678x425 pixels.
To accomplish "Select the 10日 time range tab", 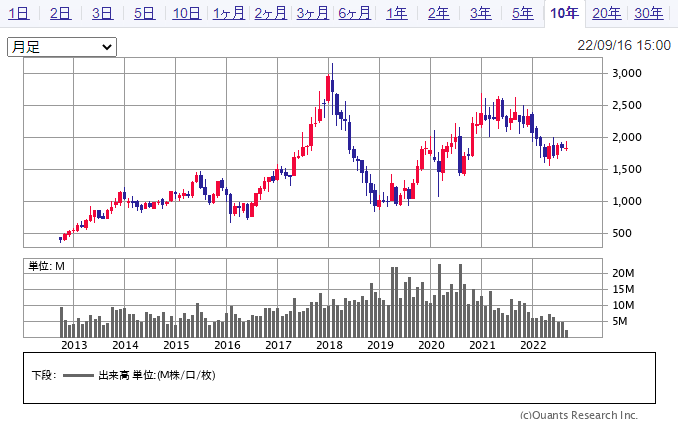I will [x=187, y=13].
